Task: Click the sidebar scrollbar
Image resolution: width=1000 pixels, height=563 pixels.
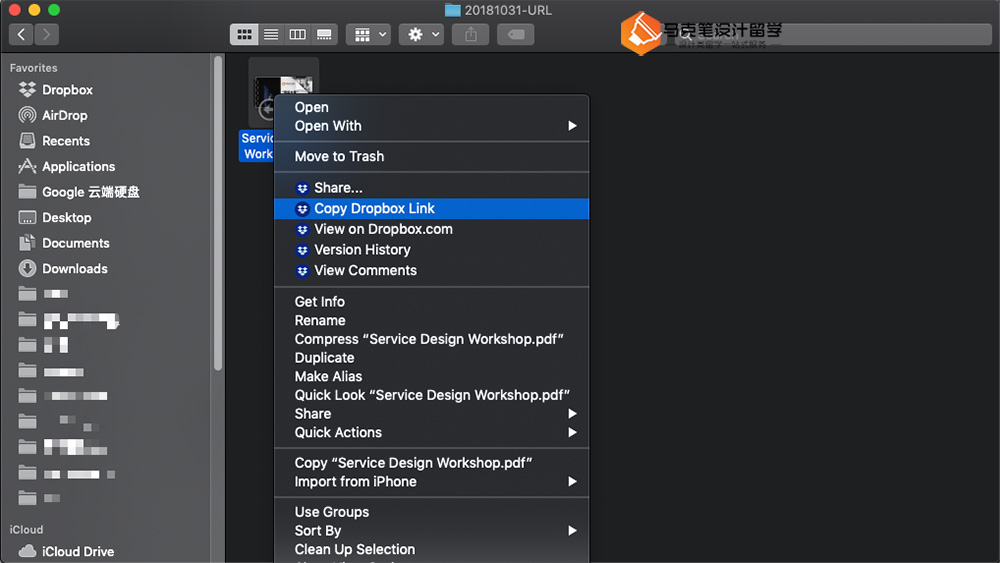Action: (218, 214)
